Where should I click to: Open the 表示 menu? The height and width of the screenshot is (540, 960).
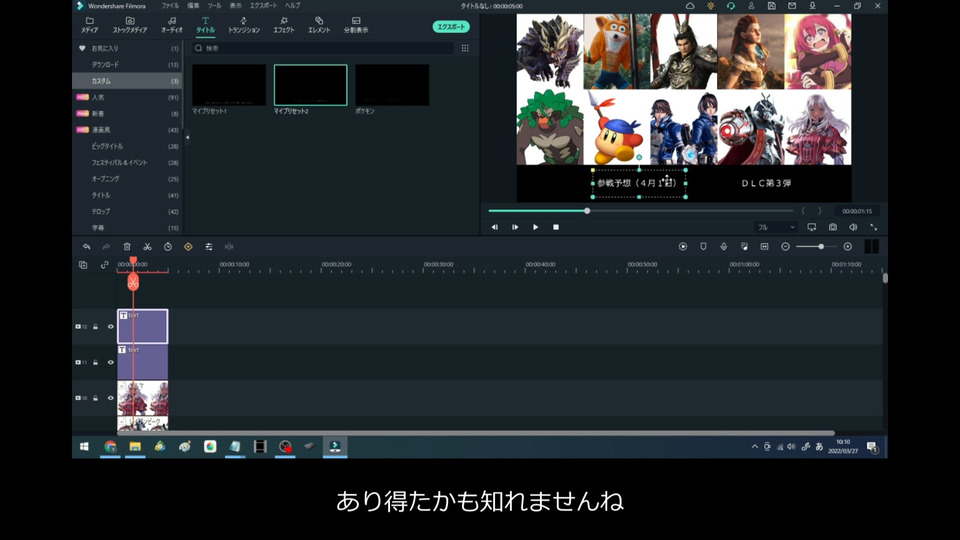(x=236, y=6)
